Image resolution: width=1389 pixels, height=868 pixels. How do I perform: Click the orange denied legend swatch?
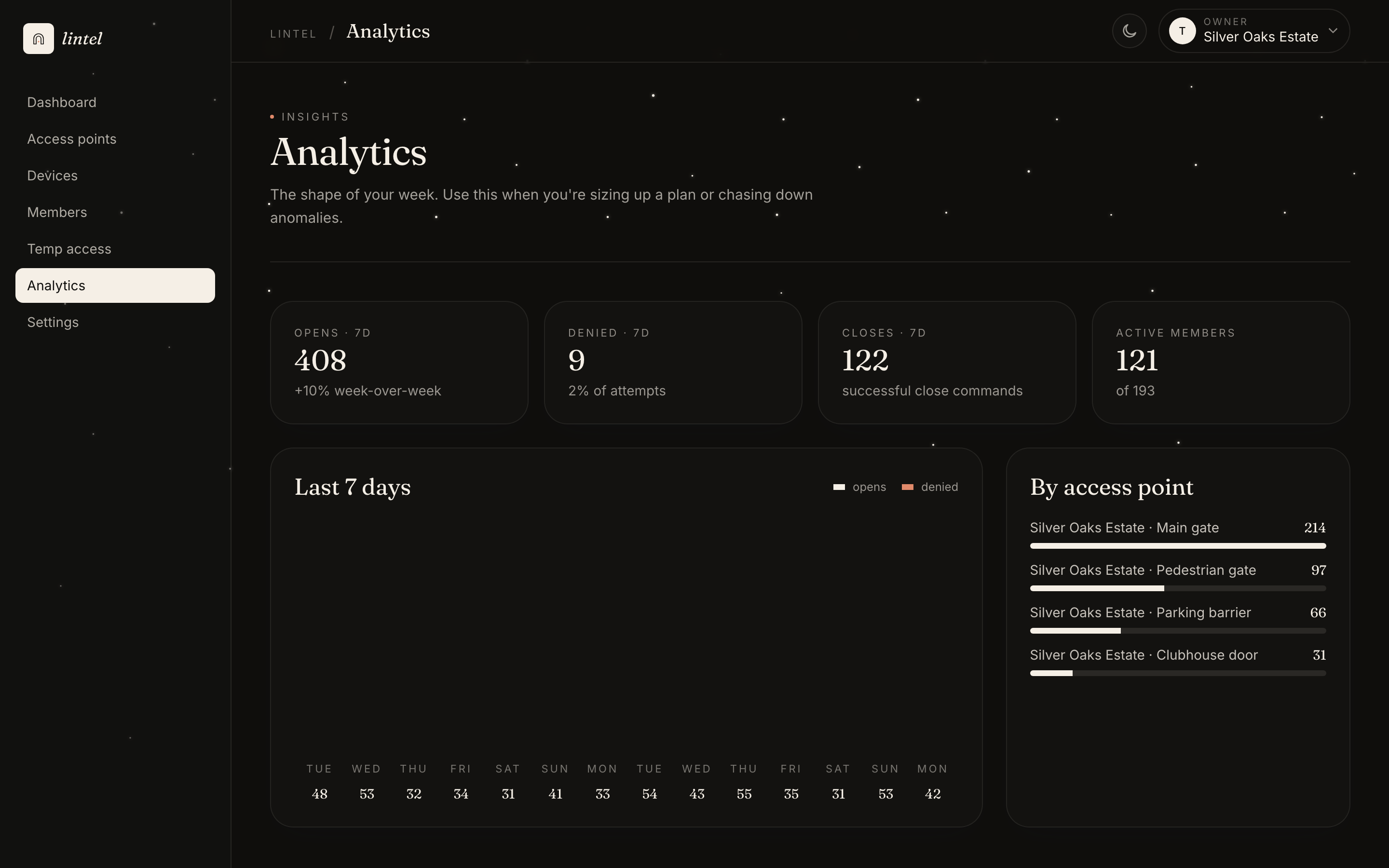(x=907, y=487)
